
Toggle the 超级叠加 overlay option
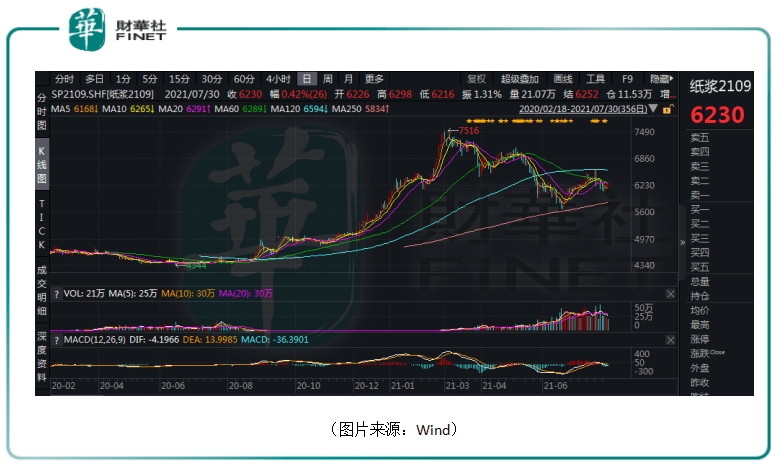coord(519,78)
